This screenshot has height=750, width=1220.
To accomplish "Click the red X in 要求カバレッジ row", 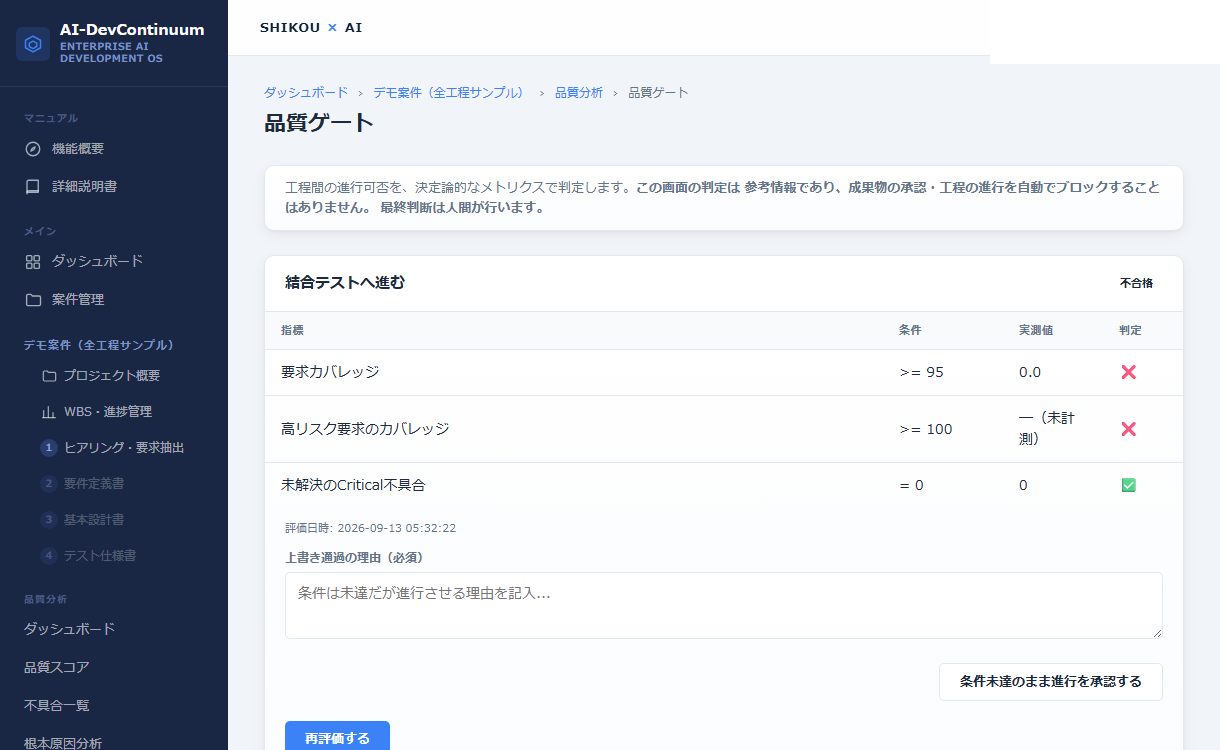I will point(1129,372).
